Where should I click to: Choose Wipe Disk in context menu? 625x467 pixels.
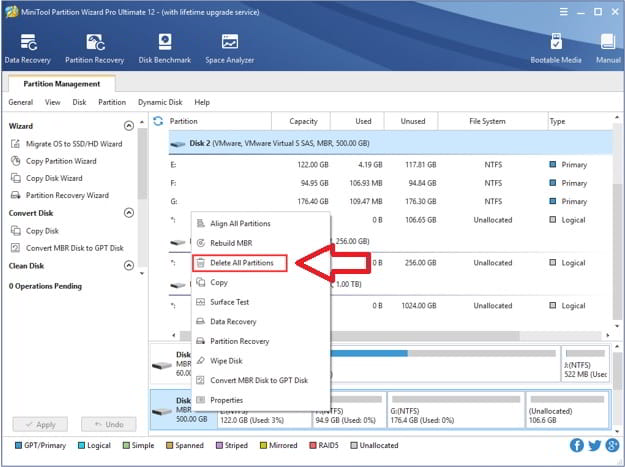[x=228, y=360]
